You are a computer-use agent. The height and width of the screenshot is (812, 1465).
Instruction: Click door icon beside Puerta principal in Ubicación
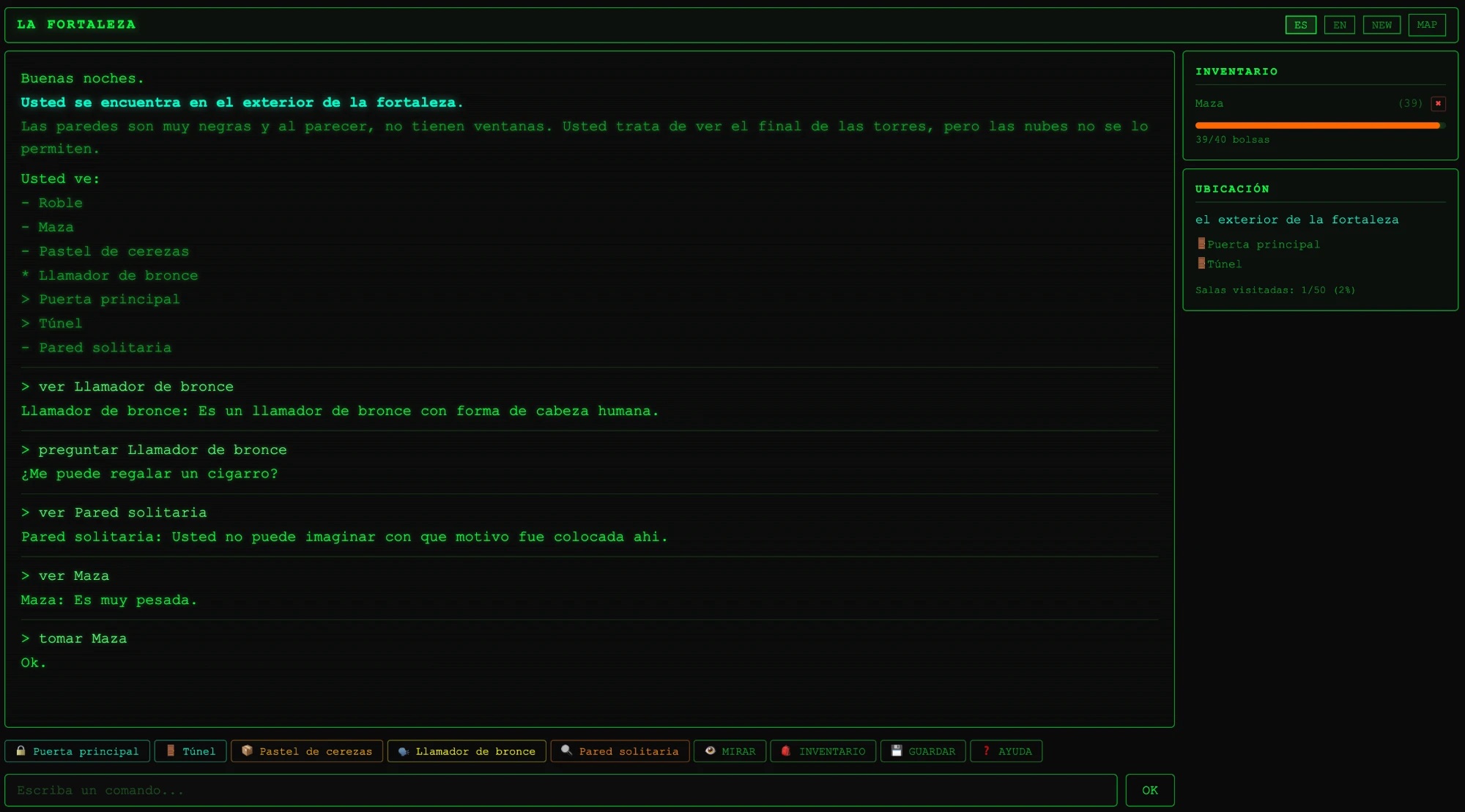[x=1201, y=243]
